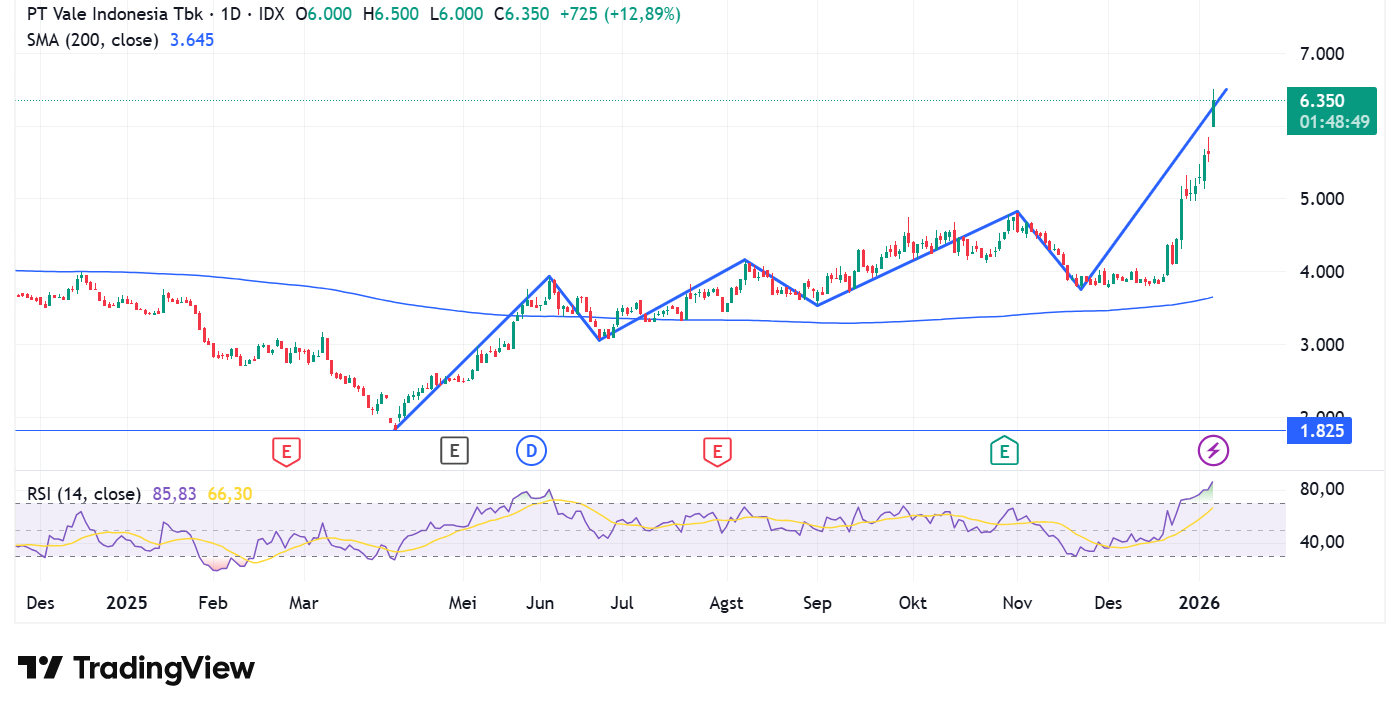Click the Jun label on time axis
1400x713 pixels.
click(539, 603)
